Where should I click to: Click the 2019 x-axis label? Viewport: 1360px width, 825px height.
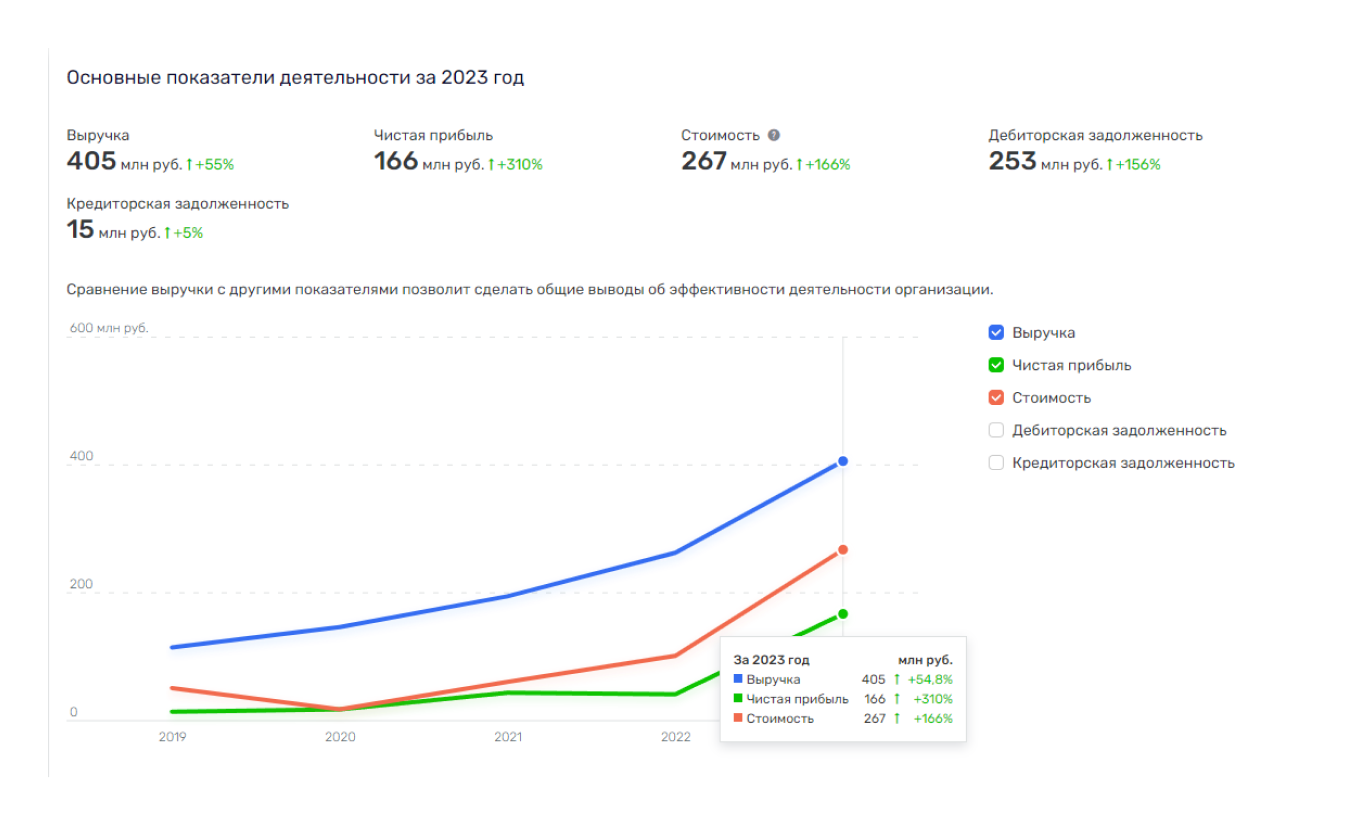pos(173,737)
